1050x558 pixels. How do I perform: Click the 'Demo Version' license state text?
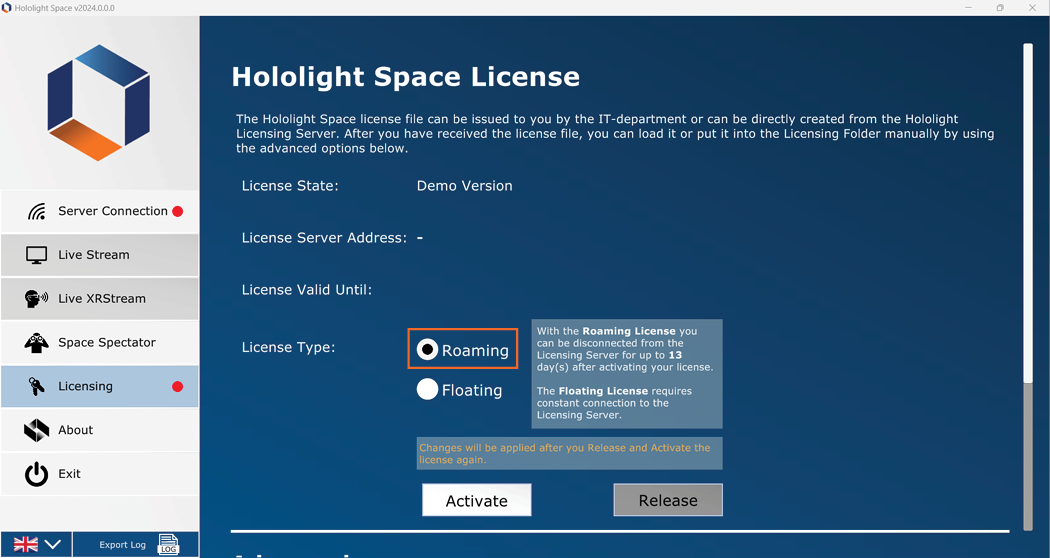point(465,186)
